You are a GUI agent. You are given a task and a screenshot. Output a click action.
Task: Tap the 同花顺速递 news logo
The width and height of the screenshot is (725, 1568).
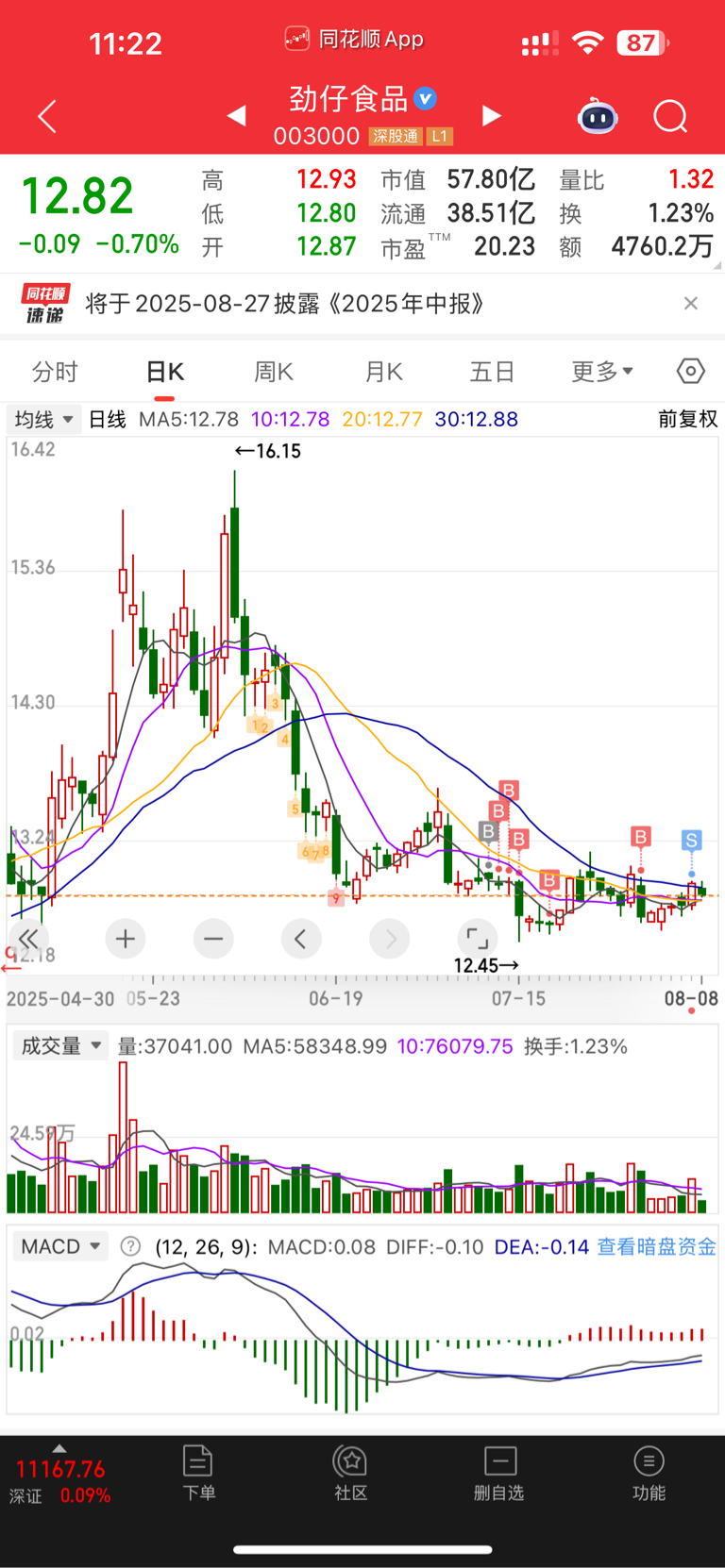tap(45, 304)
